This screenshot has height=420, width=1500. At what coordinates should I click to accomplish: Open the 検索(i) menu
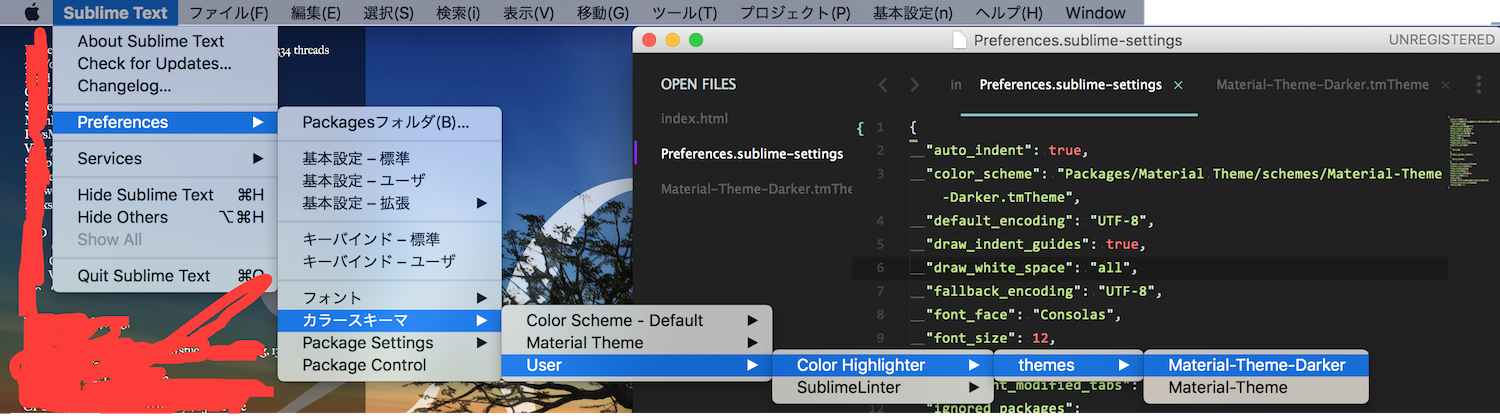pyautogui.click(x=459, y=13)
